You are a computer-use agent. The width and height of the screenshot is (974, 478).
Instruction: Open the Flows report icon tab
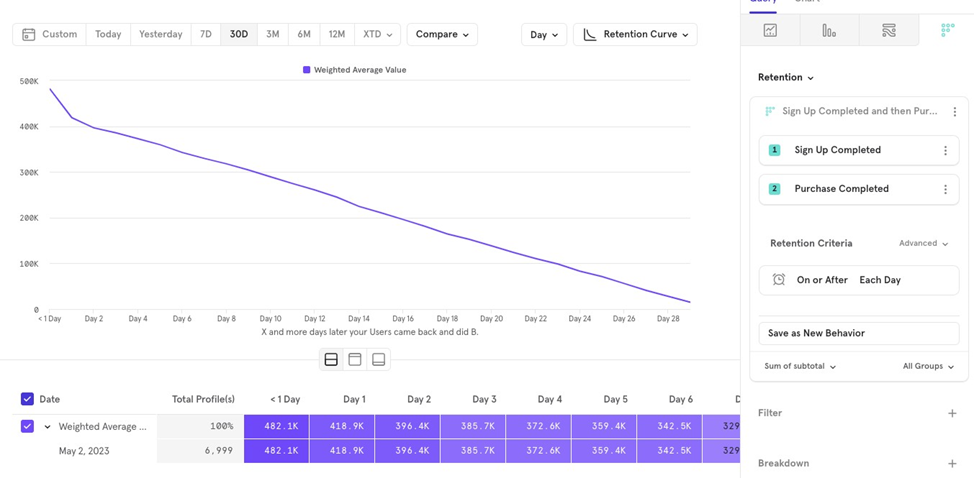click(888, 30)
